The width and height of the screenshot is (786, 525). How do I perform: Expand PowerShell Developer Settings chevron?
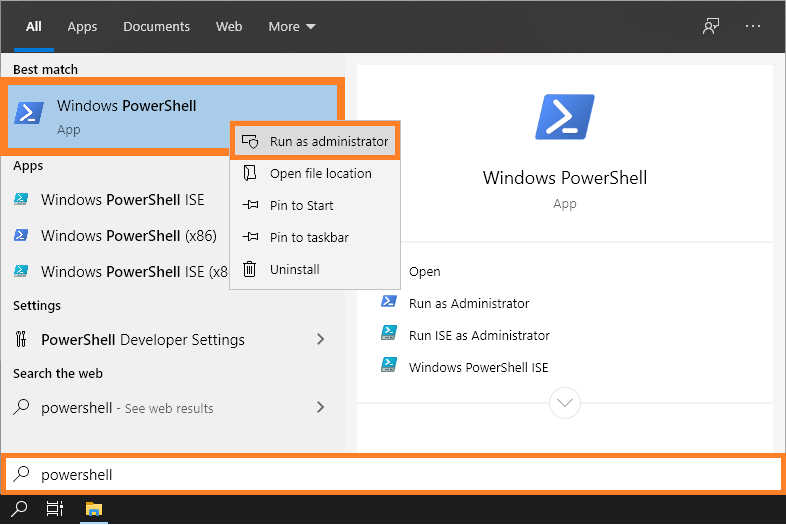(320, 340)
